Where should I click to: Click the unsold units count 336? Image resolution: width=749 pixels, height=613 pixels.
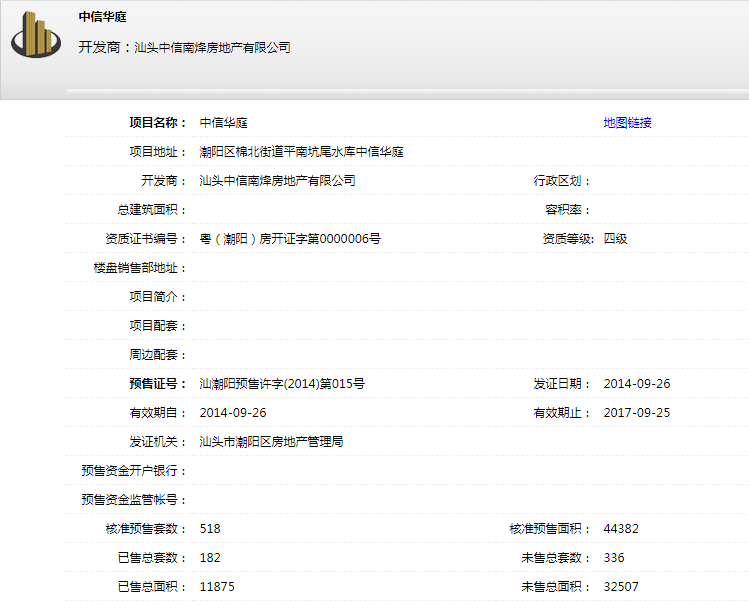point(614,558)
